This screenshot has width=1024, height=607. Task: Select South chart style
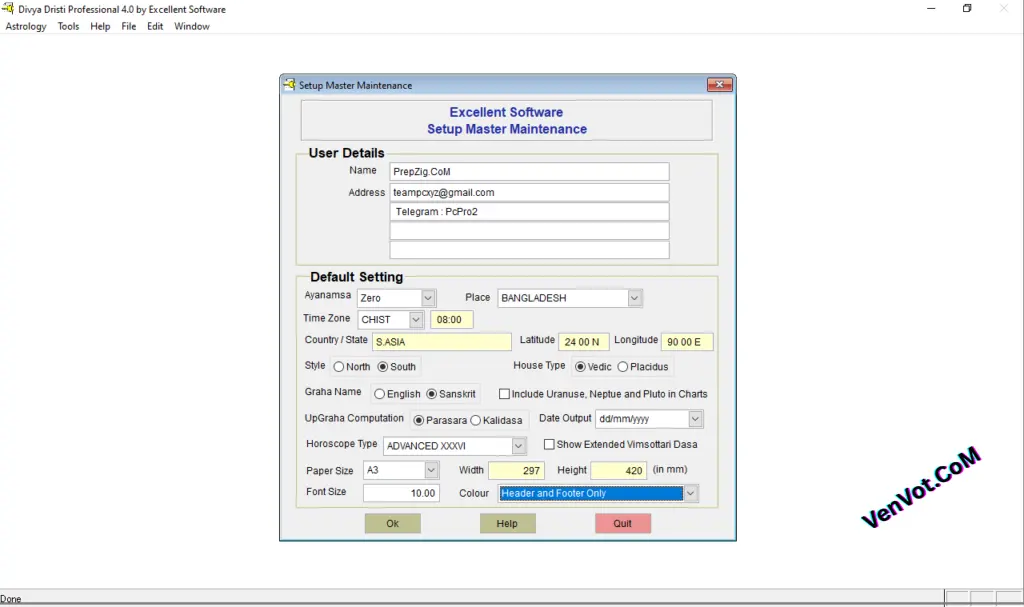(x=396, y=367)
